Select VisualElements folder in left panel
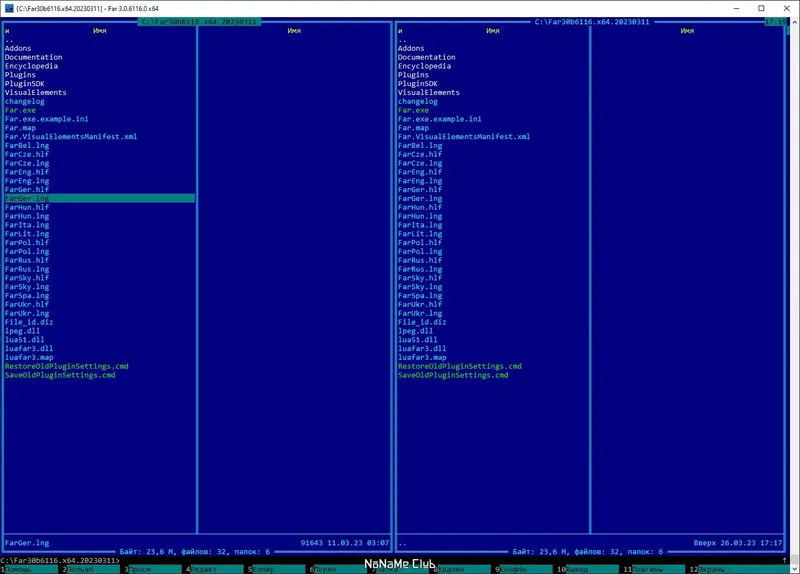 point(36,92)
